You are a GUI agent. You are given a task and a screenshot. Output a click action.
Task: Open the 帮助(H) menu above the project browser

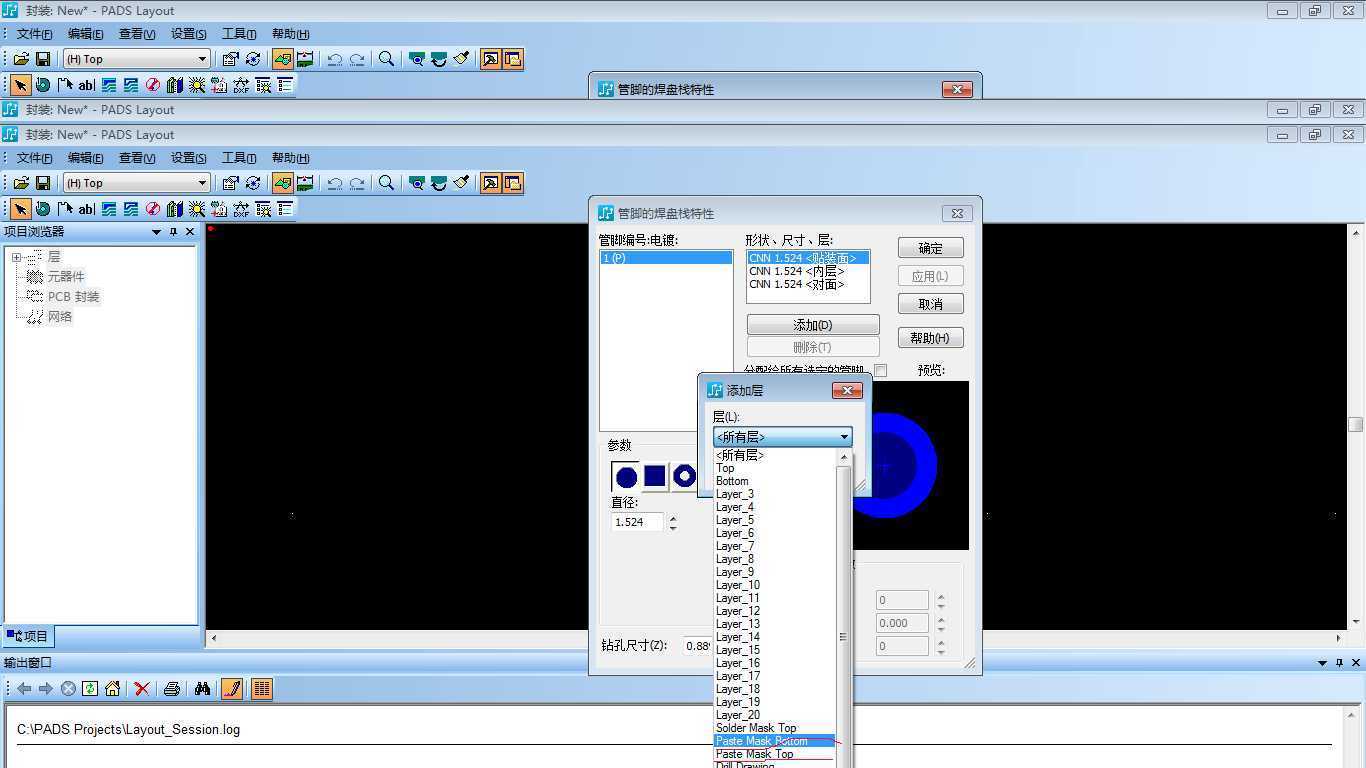pos(291,158)
